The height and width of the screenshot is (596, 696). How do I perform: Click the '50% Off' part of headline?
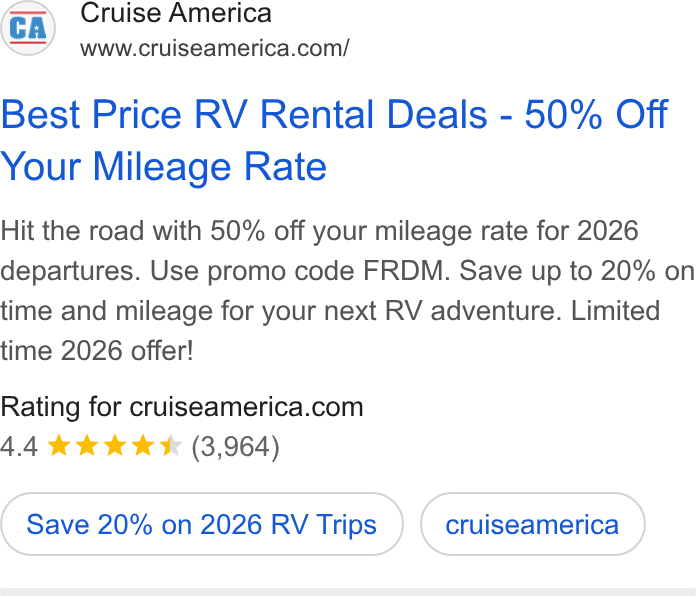(596, 114)
